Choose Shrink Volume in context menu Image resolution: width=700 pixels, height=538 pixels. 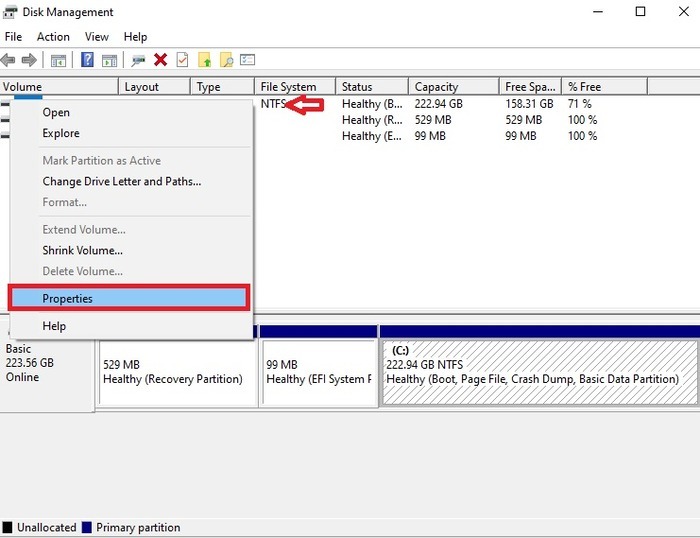(82, 250)
